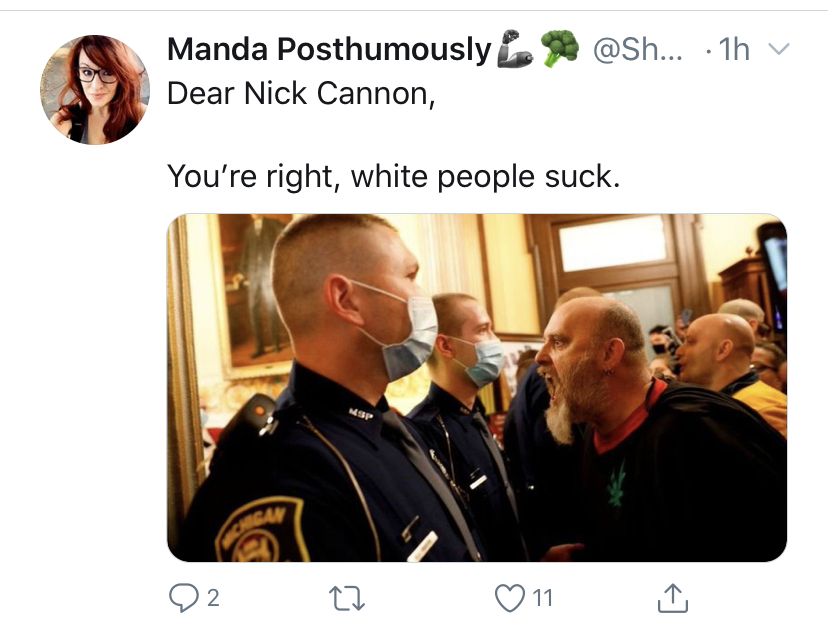Open the red-haired user's profile avatar
The width and height of the screenshot is (828, 622).
95,89
